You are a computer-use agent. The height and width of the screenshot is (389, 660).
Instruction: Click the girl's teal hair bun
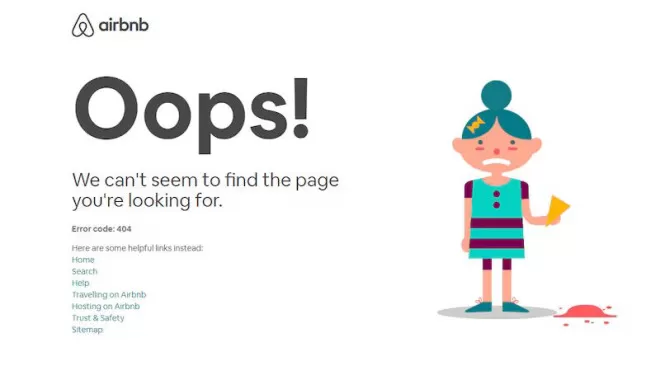[496, 95]
